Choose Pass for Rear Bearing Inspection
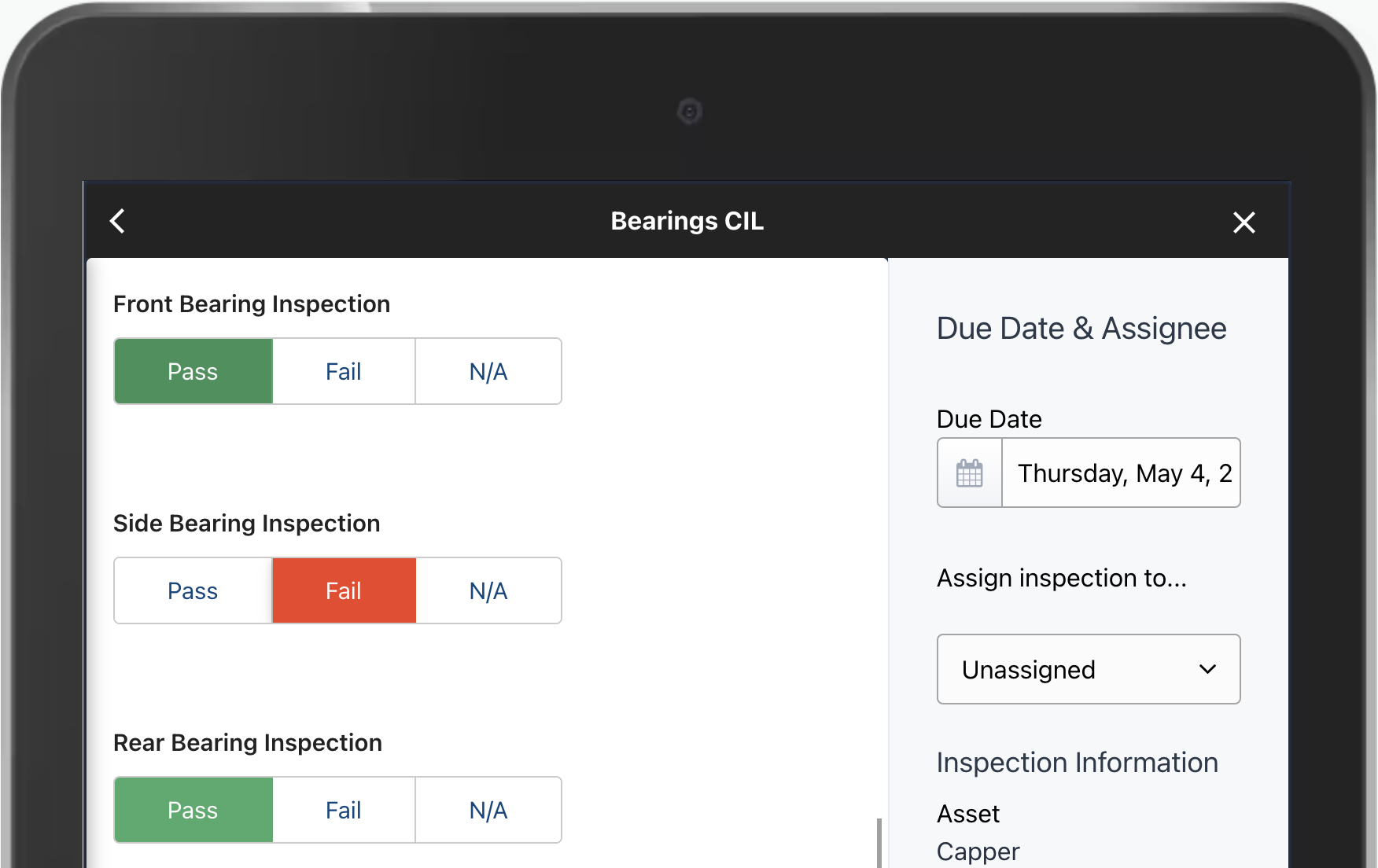This screenshot has width=1378, height=868. point(193,811)
